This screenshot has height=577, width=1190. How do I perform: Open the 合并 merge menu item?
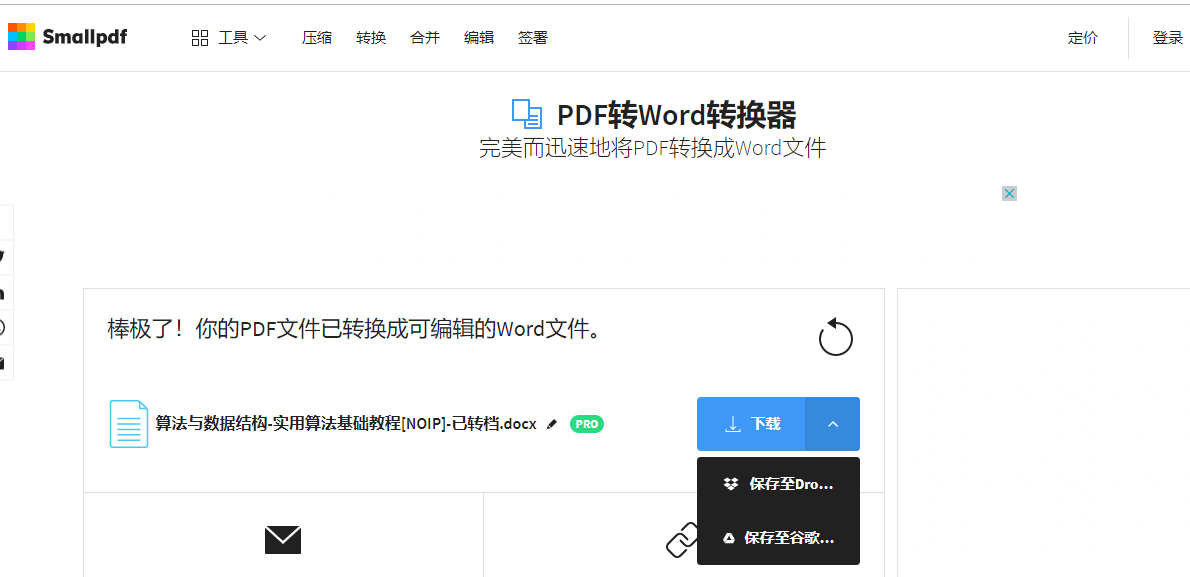coord(425,38)
